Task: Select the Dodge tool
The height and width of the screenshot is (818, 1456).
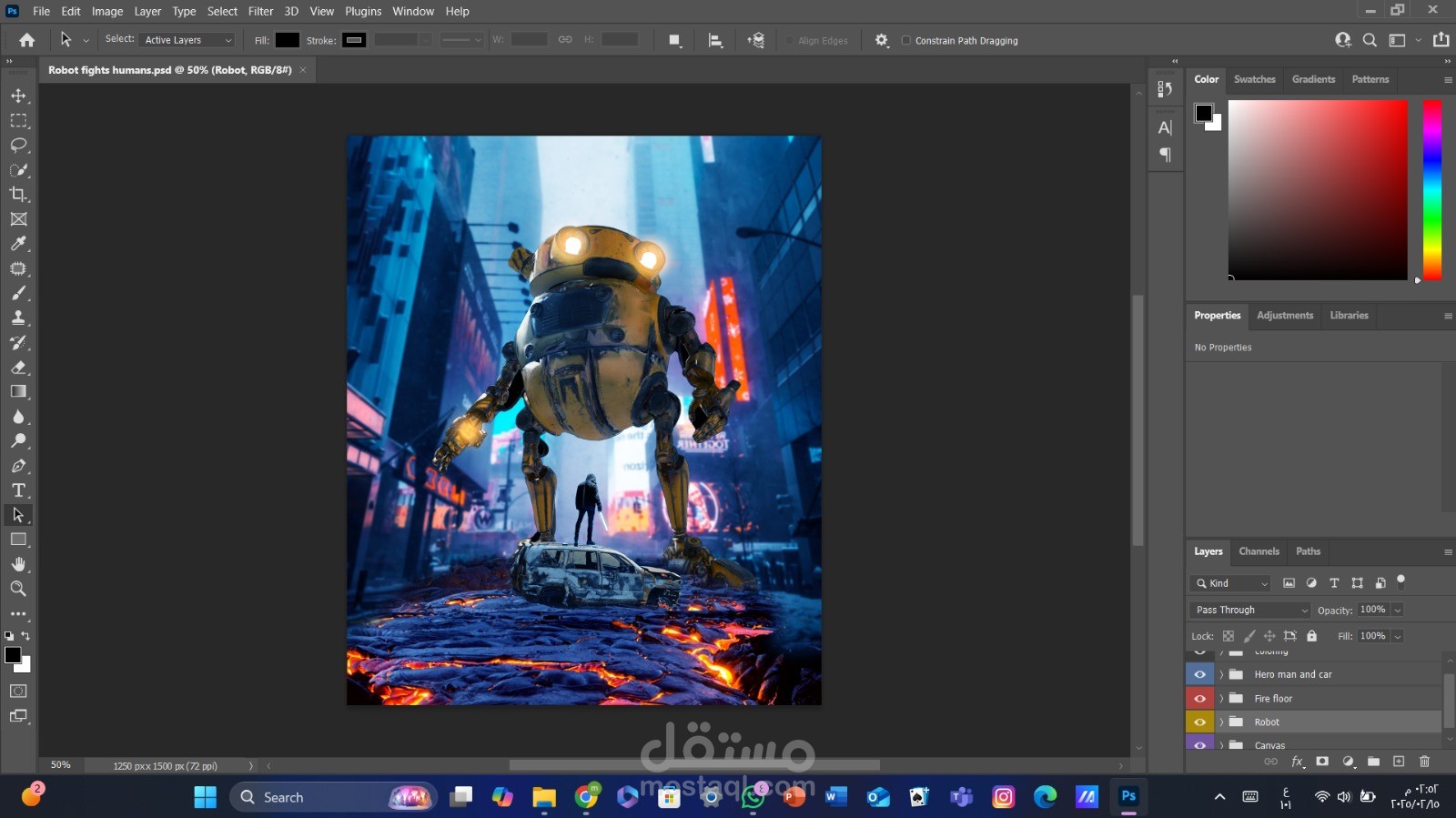Action: click(18, 441)
